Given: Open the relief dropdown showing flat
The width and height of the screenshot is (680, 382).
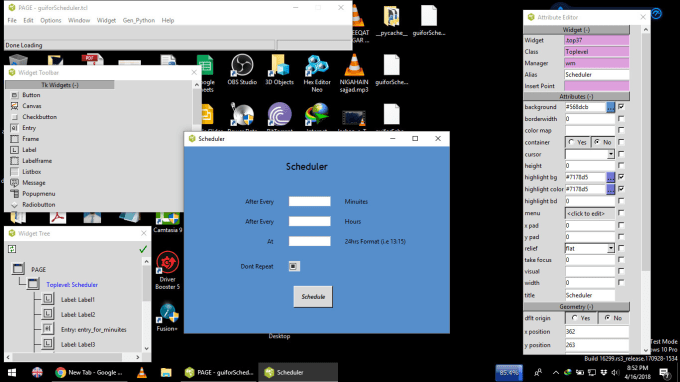Looking at the screenshot, I should point(611,248).
